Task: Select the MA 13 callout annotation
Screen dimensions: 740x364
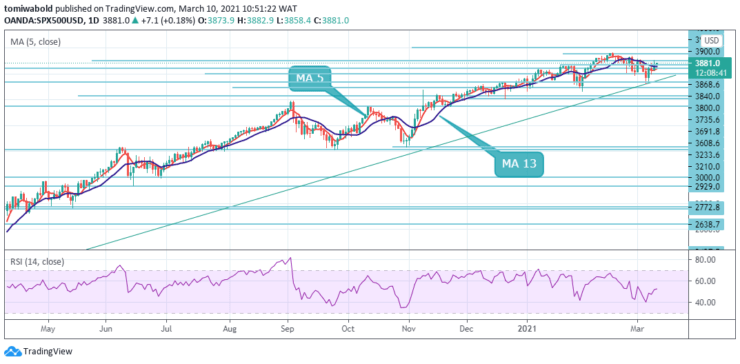Action: [x=519, y=164]
